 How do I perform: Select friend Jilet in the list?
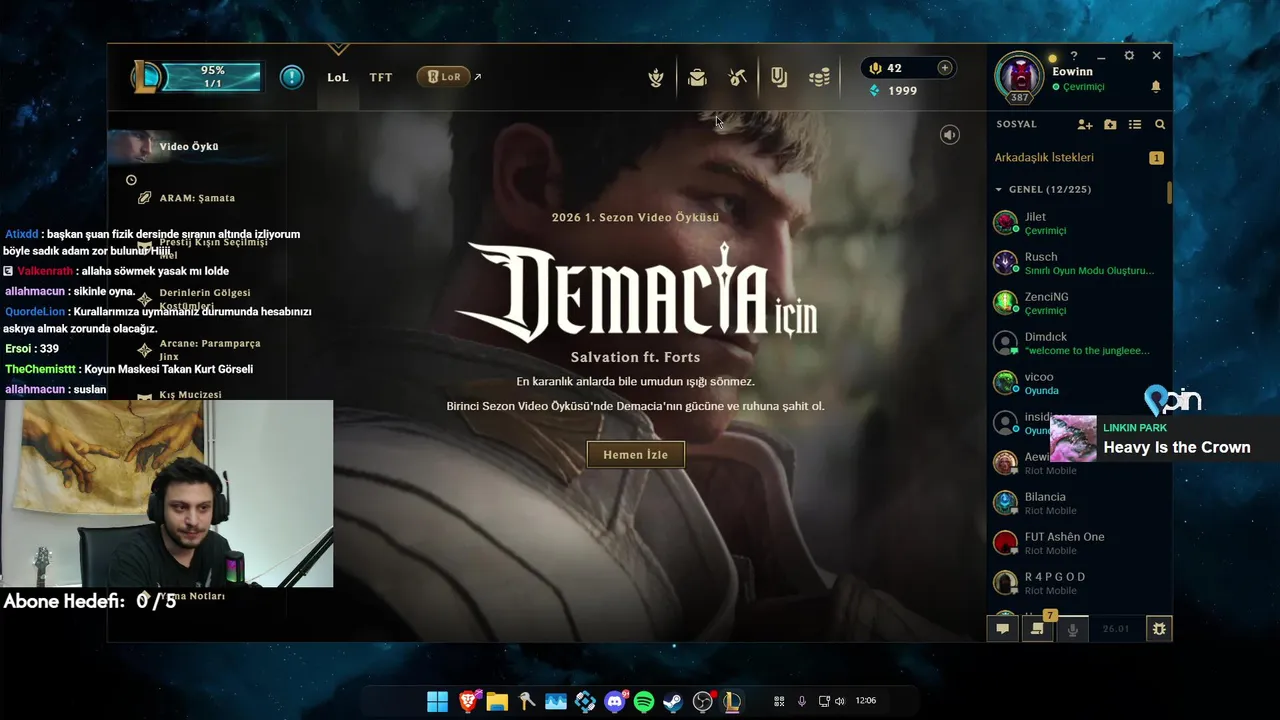1076,223
